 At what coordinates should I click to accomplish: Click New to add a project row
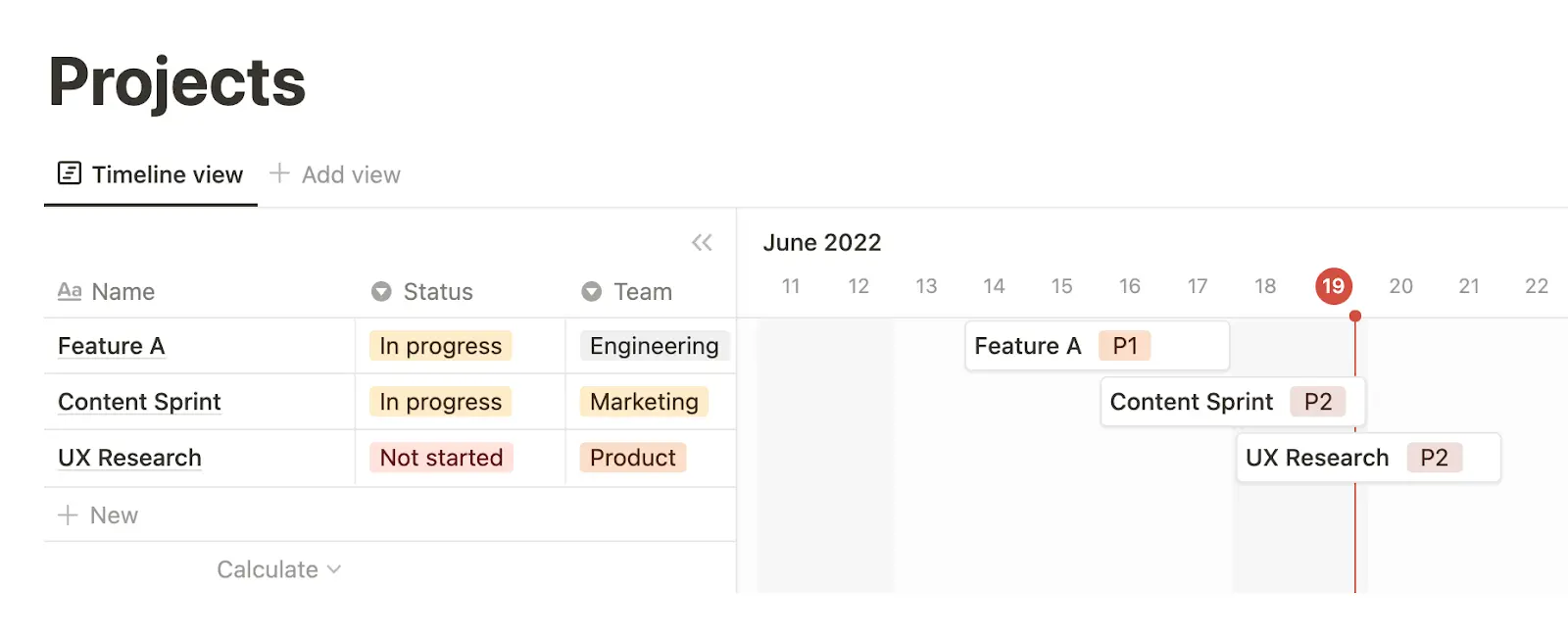point(114,514)
